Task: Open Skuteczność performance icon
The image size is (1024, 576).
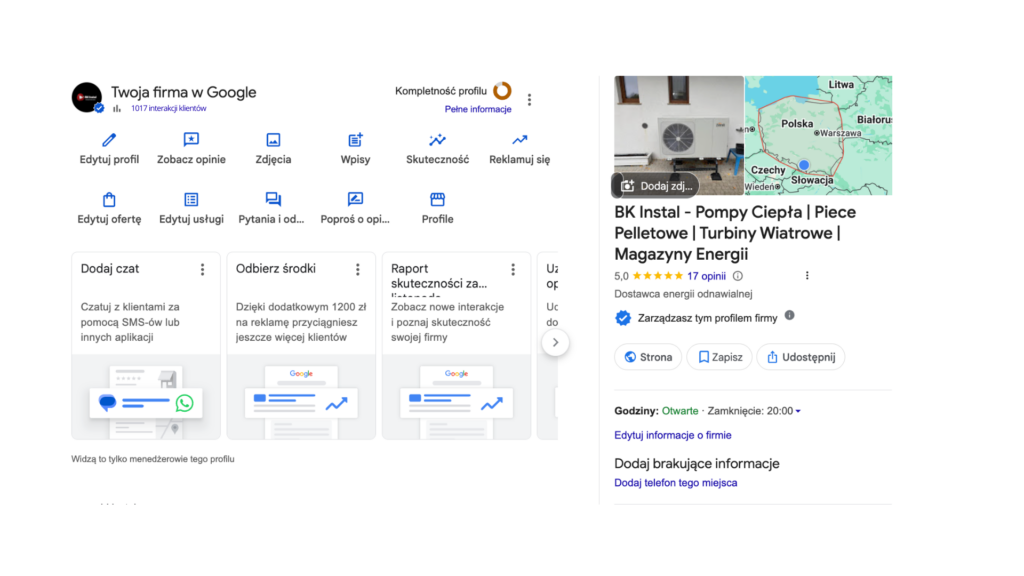Action: coord(437,140)
